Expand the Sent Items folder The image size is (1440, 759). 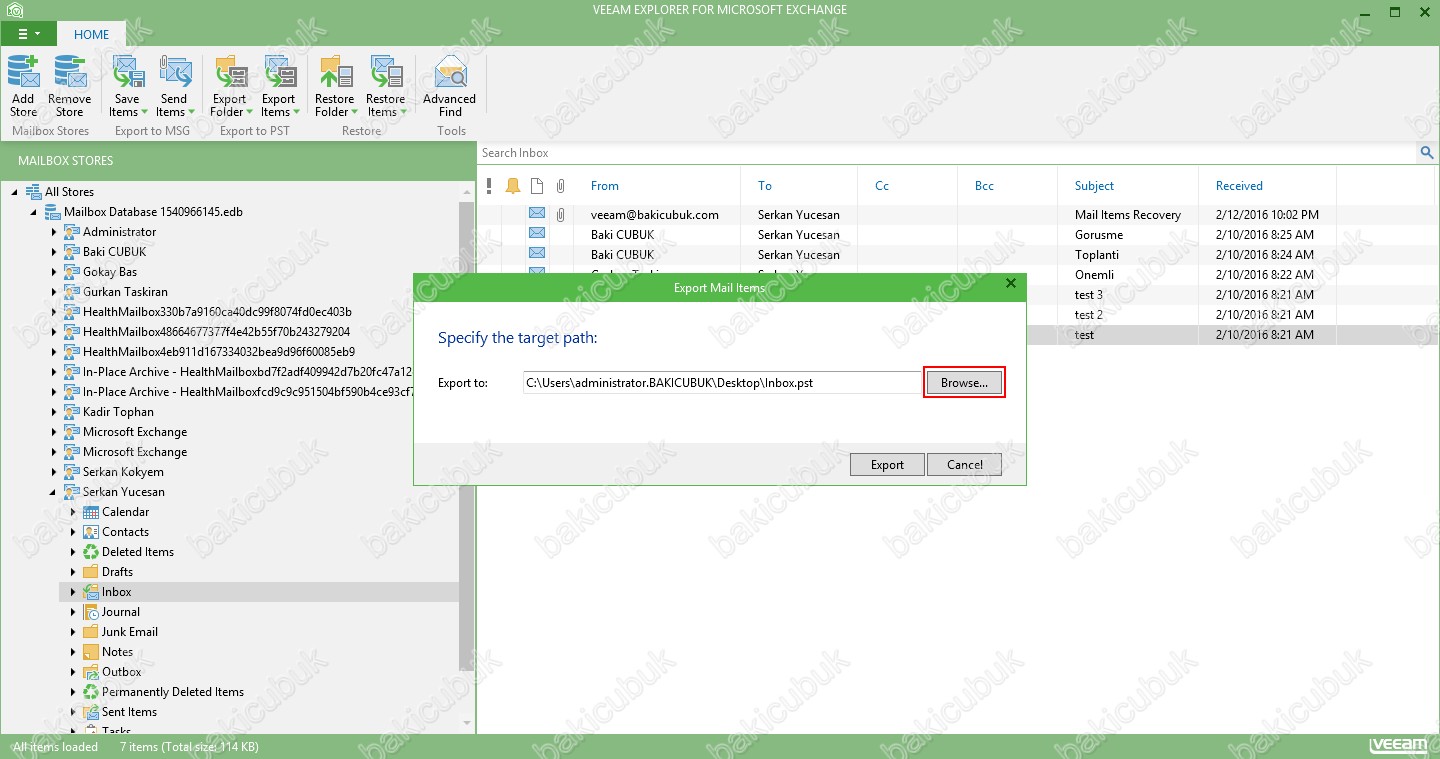tap(73, 712)
